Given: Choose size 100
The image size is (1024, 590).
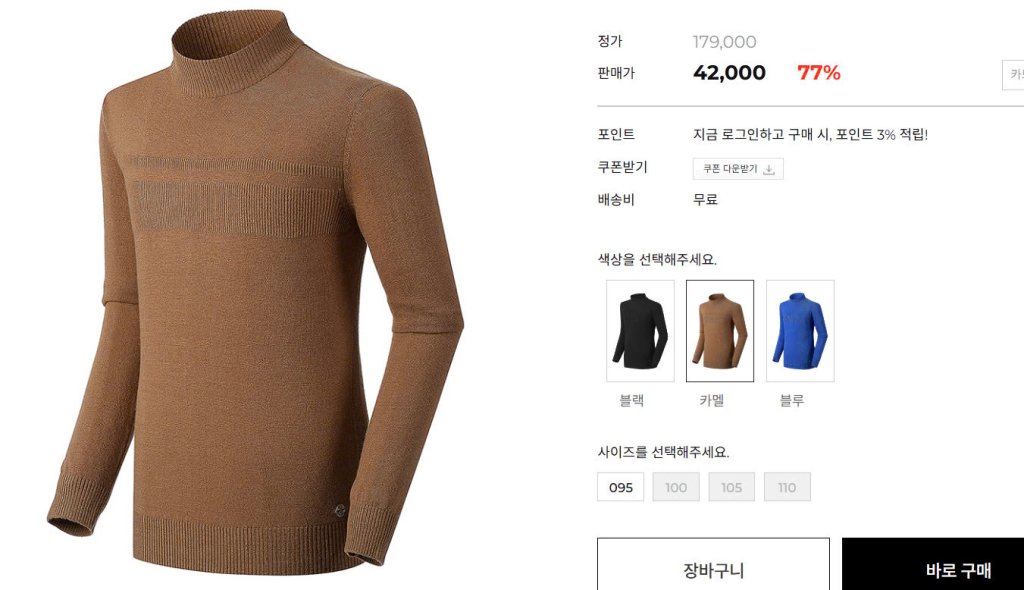Looking at the screenshot, I should (676, 487).
